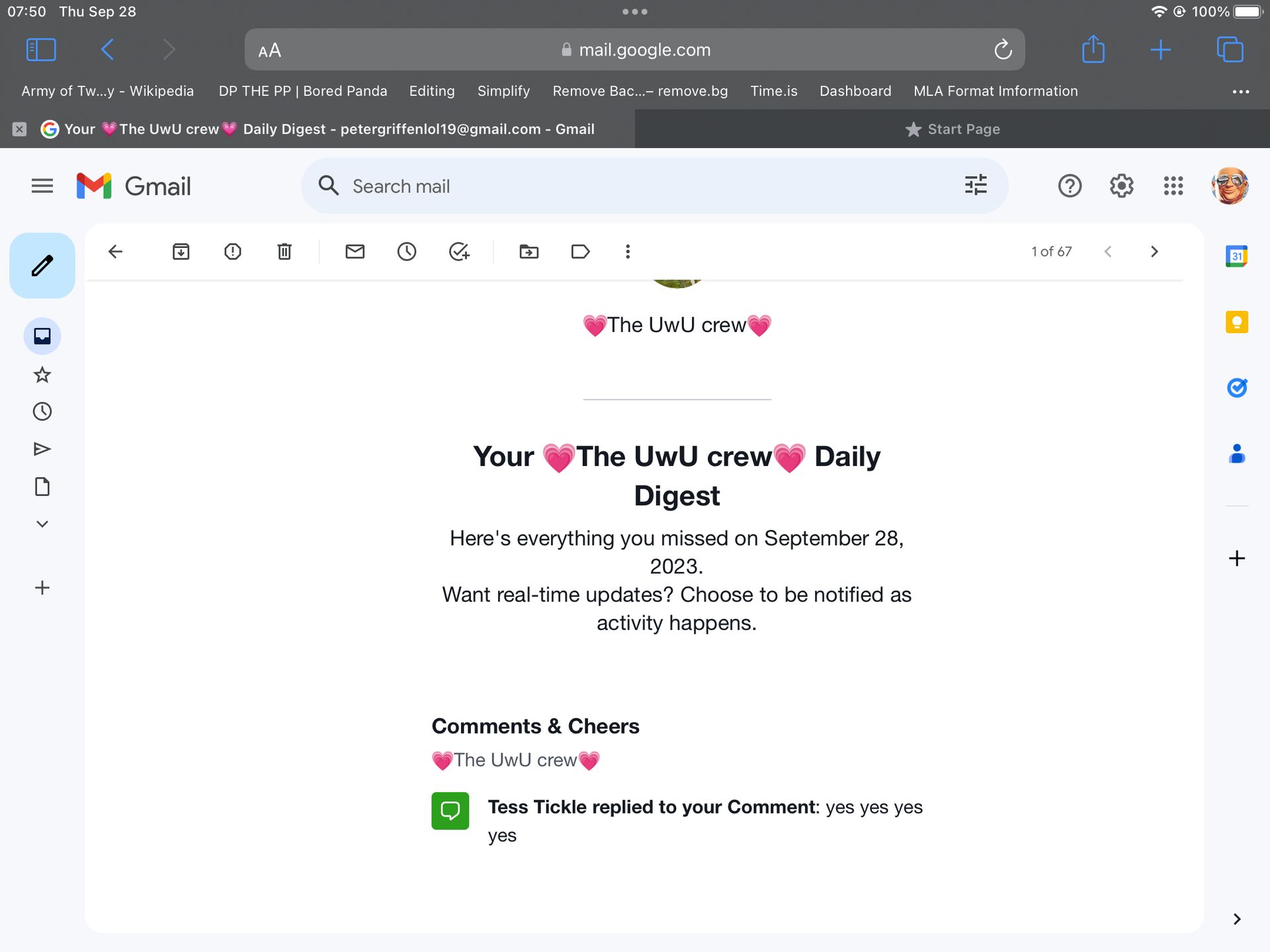Go back to the inbox with the back arrow
Screen dimensions: 1270x952
pyautogui.click(x=116, y=251)
